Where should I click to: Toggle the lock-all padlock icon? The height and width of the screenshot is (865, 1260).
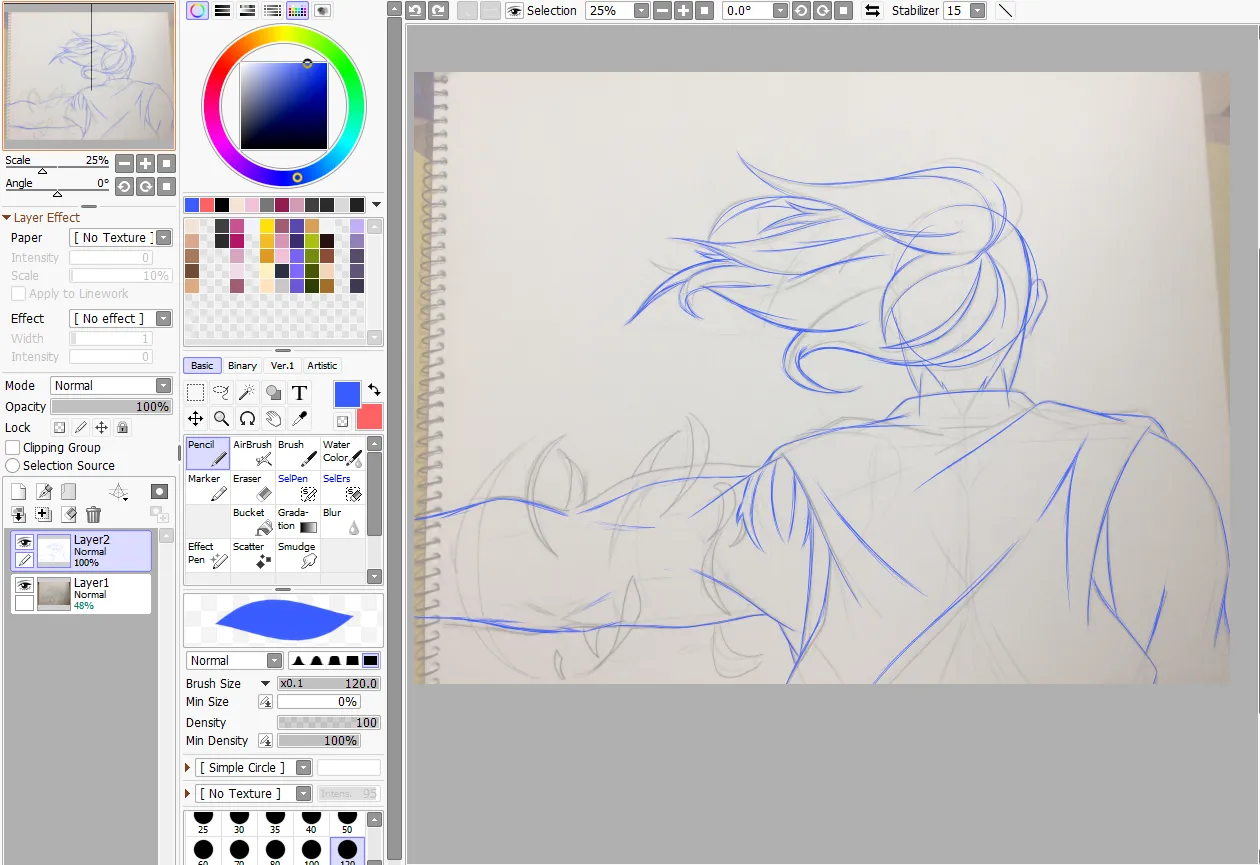click(122, 427)
